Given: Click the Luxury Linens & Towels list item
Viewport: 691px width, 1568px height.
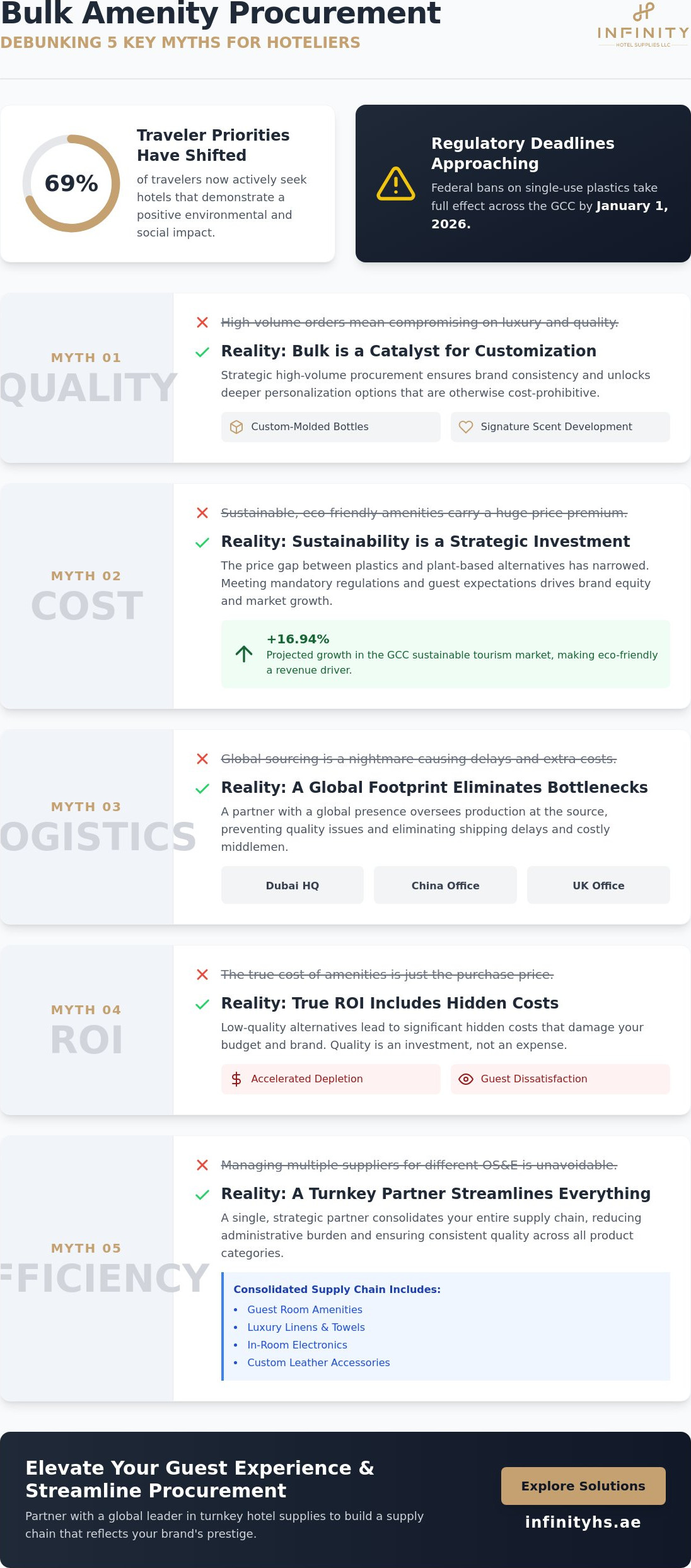Looking at the screenshot, I should click(x=306, y=1327).
